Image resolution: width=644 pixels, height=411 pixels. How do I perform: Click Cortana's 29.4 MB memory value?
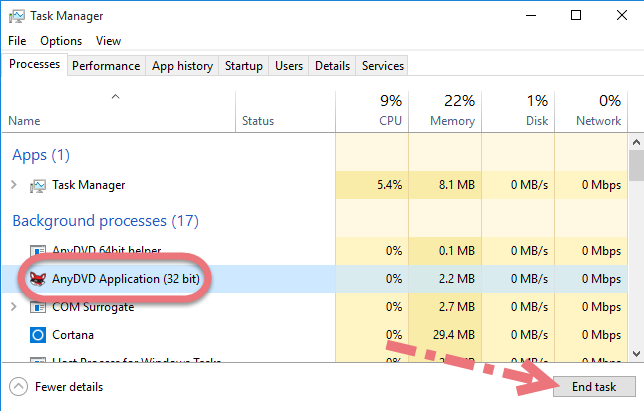[x=454, y=335]
